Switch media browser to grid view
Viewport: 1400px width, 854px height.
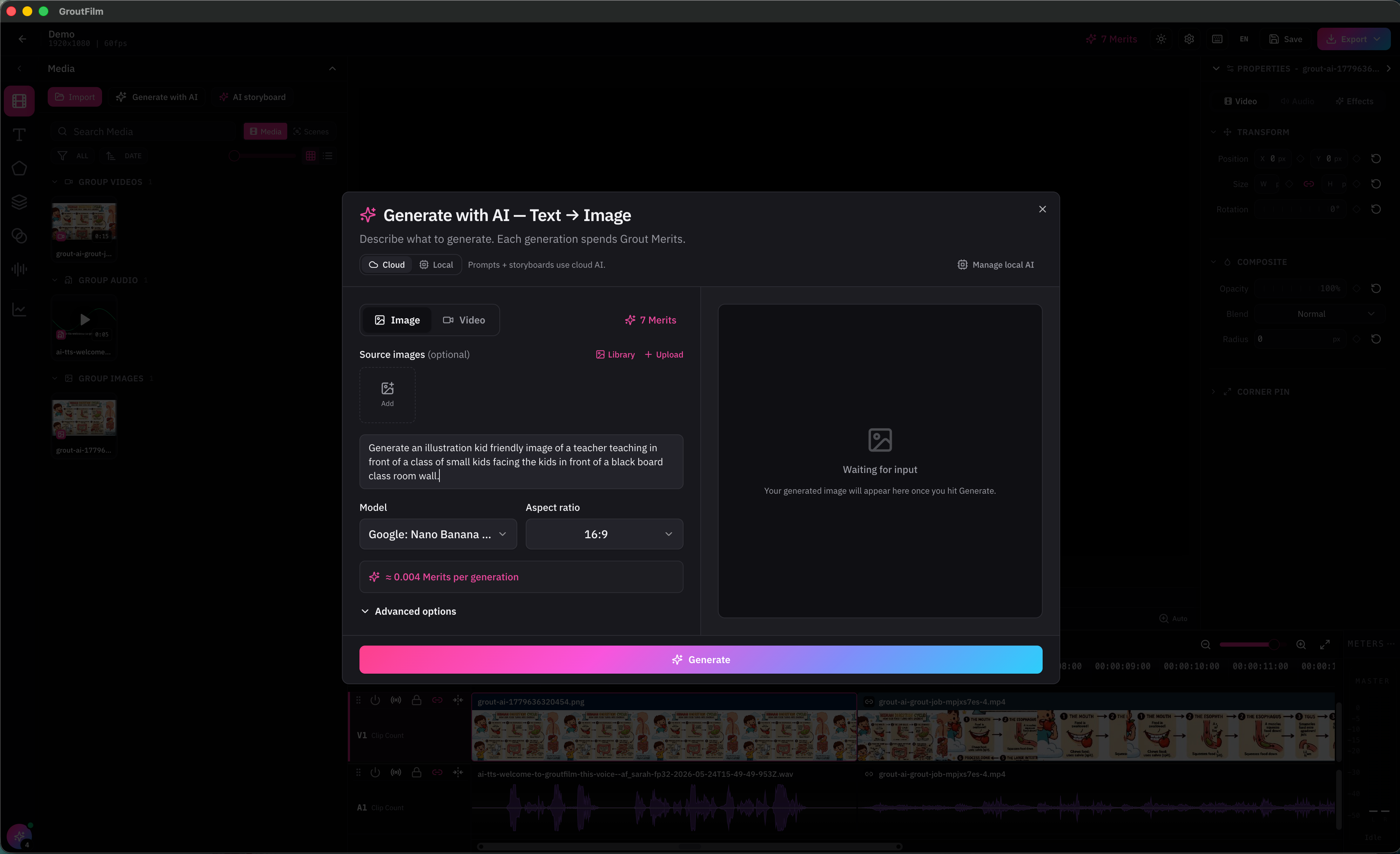tap(310, 156)
